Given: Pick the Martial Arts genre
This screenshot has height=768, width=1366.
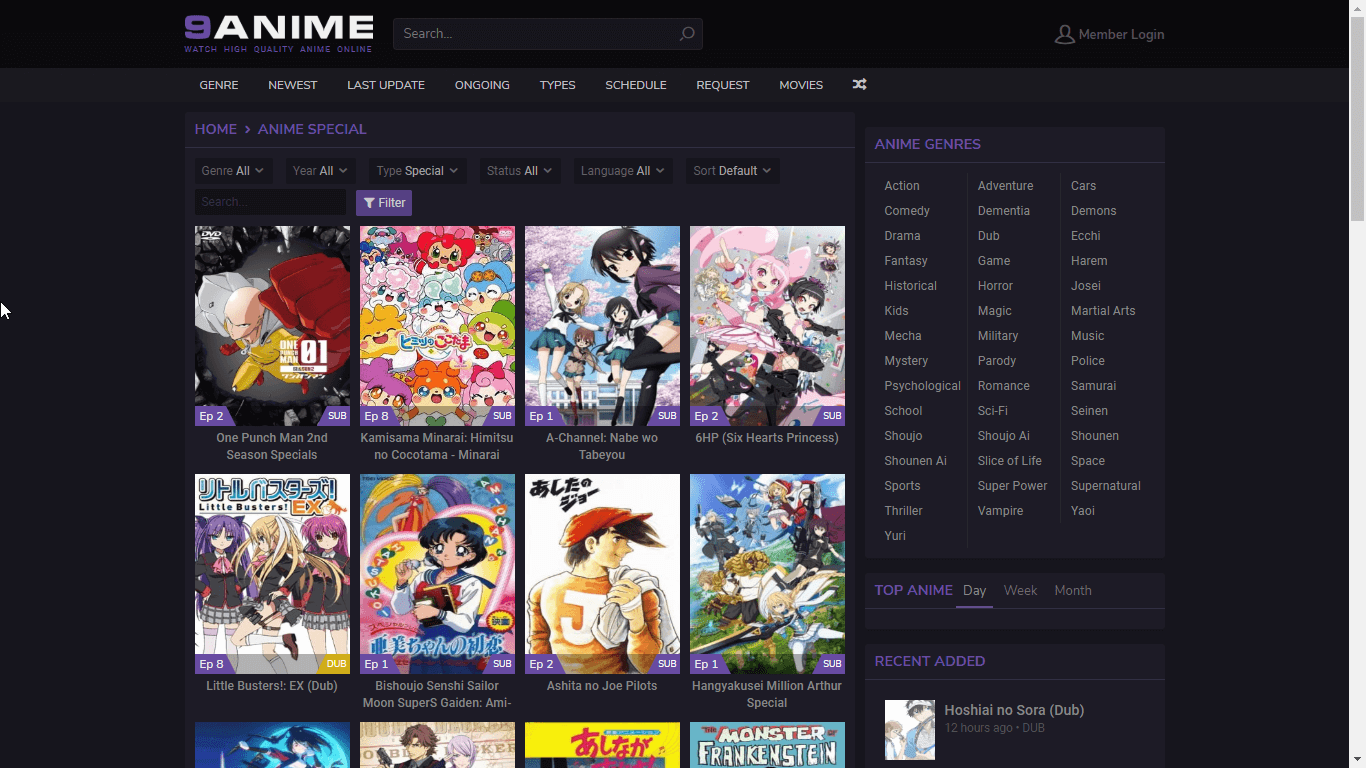Looking at the screenshot, I should pos(1103,311).
